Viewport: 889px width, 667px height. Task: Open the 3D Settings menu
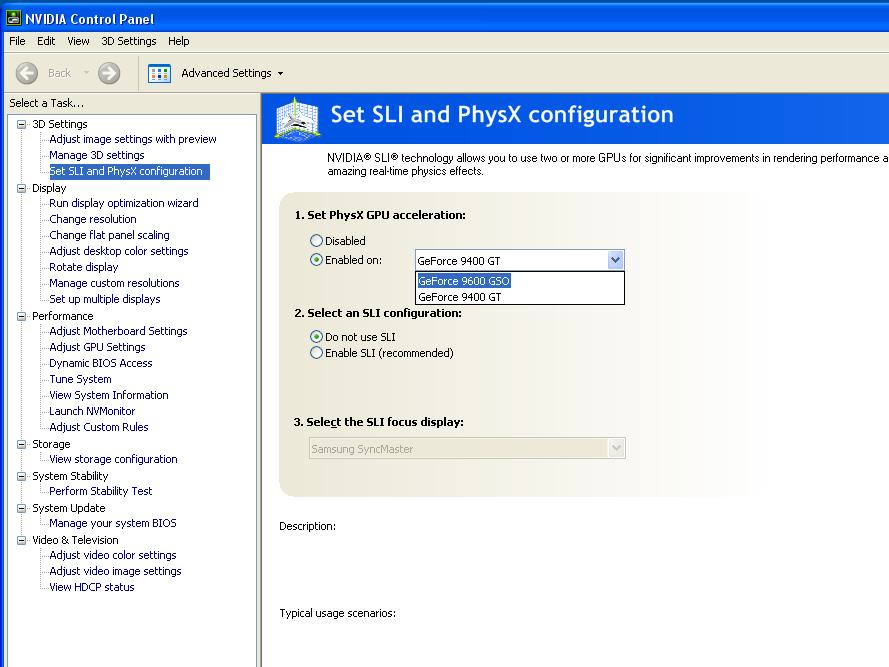coord(129,41)
